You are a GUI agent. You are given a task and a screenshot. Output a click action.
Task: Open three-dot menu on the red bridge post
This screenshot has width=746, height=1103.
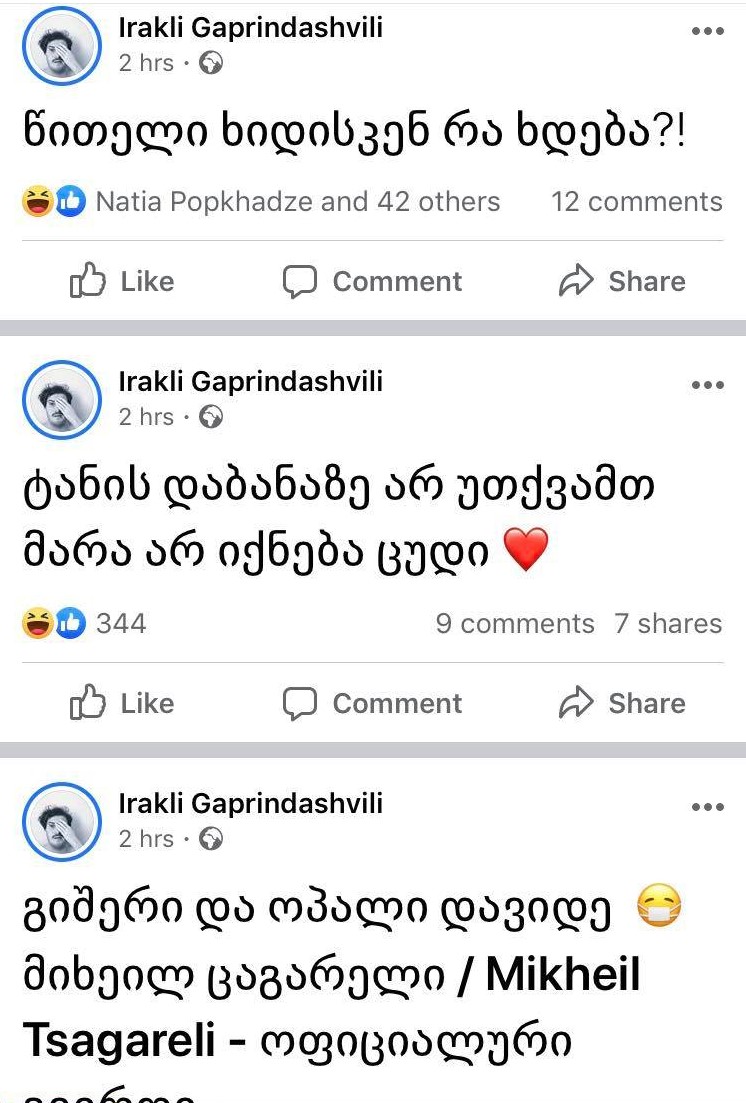[x=707, y=31]
